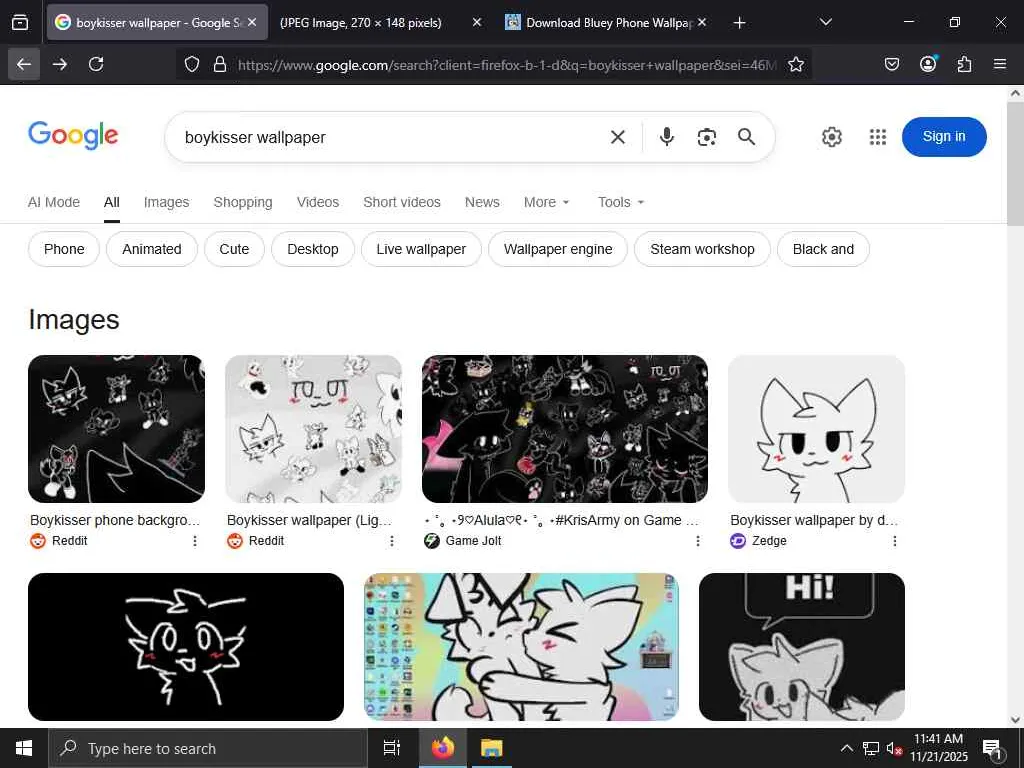Filter results with the Animated chip
Viewport: 1024px width, 768px height.
tap(152, 249)
